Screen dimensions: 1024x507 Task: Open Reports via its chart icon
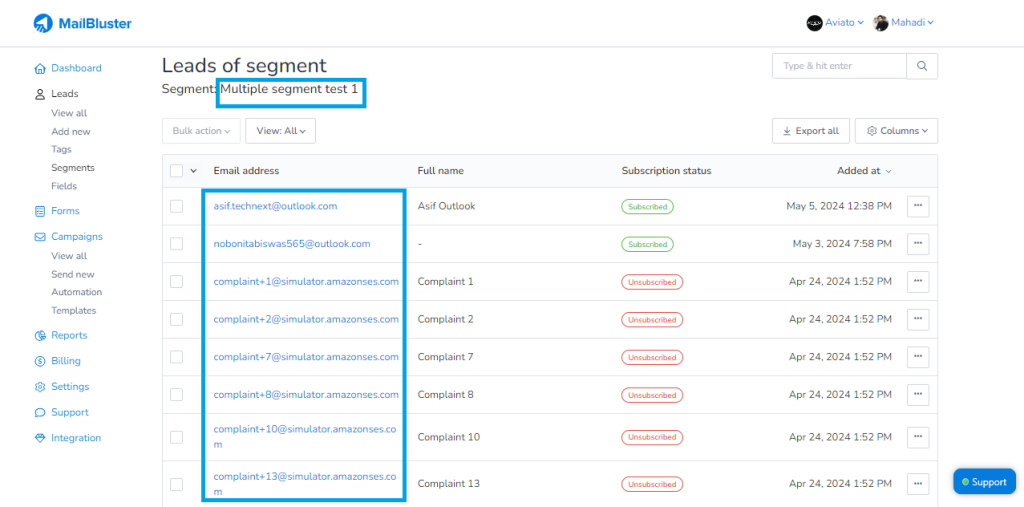click(40, 336)
